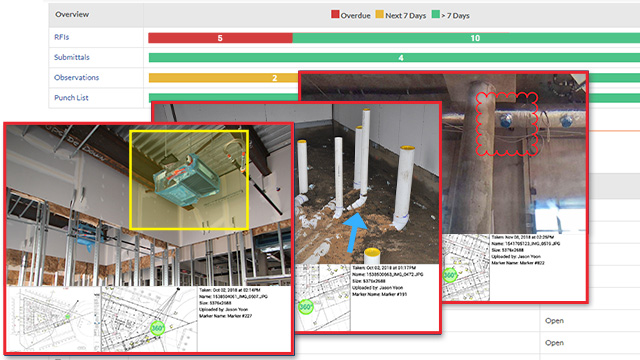Open the Punch List link
Screen dimensions: 640x360
click(71, 98)
